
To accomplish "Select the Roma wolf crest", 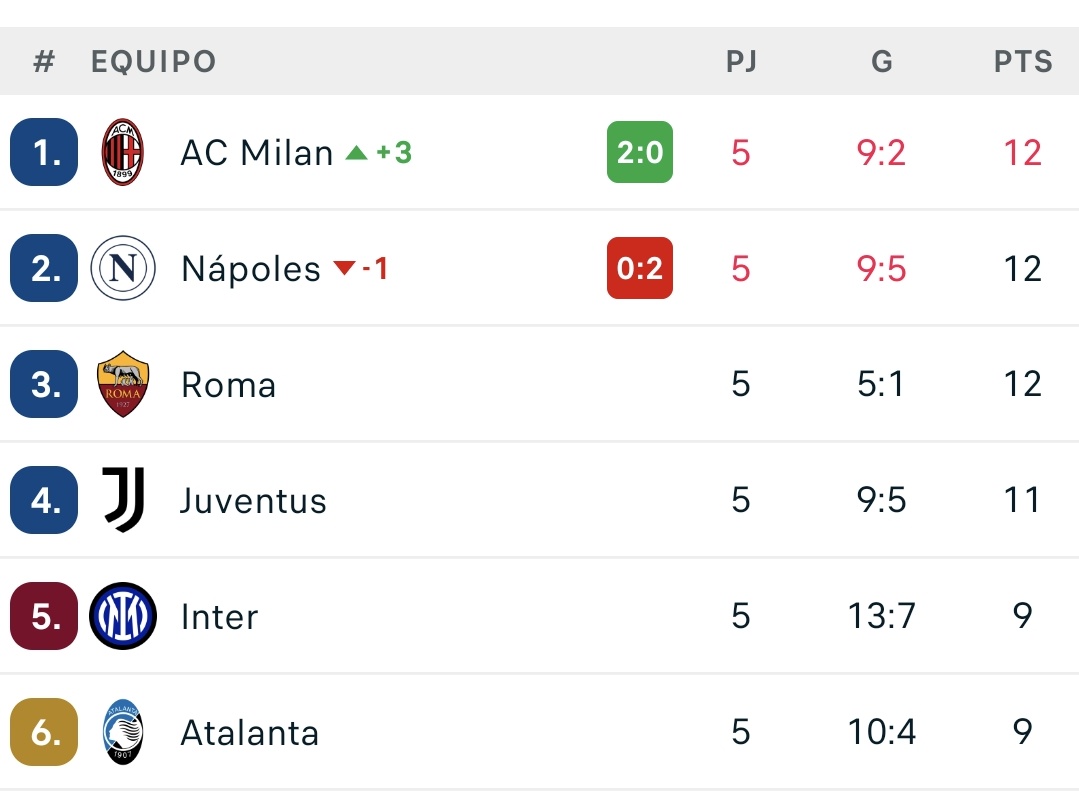I will tap(122, 384).
